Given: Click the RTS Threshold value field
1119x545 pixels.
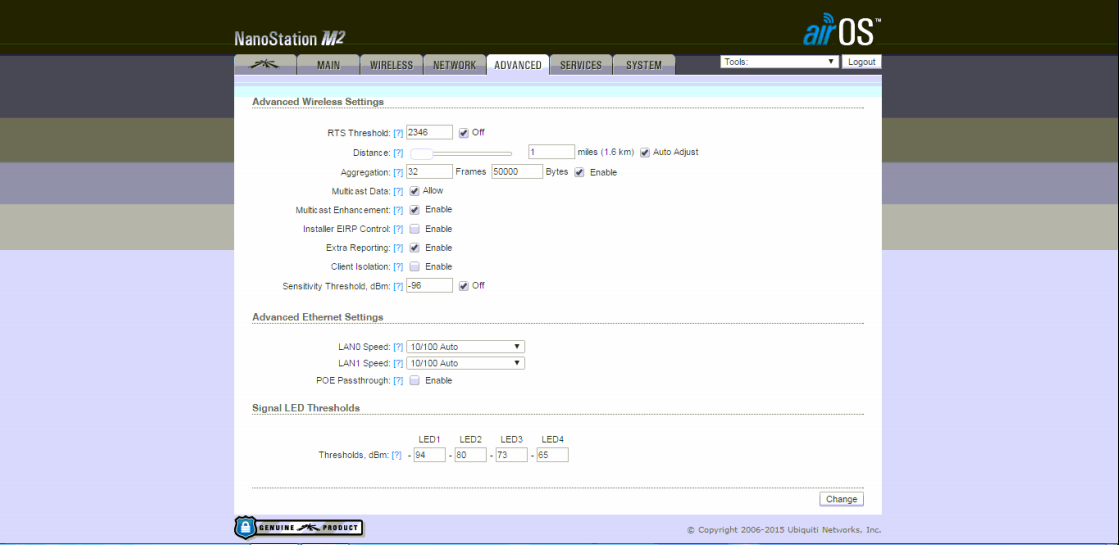Looking at the screenshot, I should pos(430,132).
